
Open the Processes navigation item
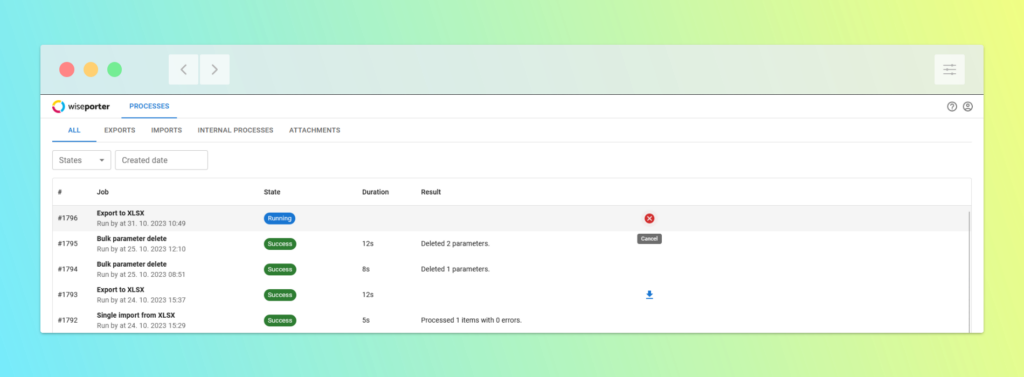[149, 106]
